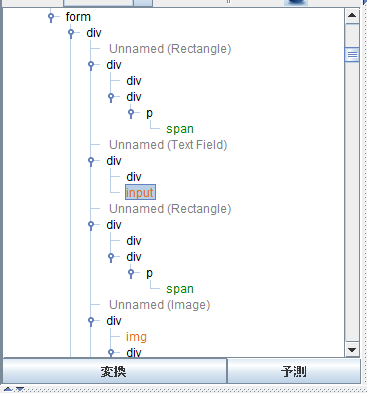This screenshot has width=367, height=393.
Task: Click the scrollbar down arrow
Action: 352,350
